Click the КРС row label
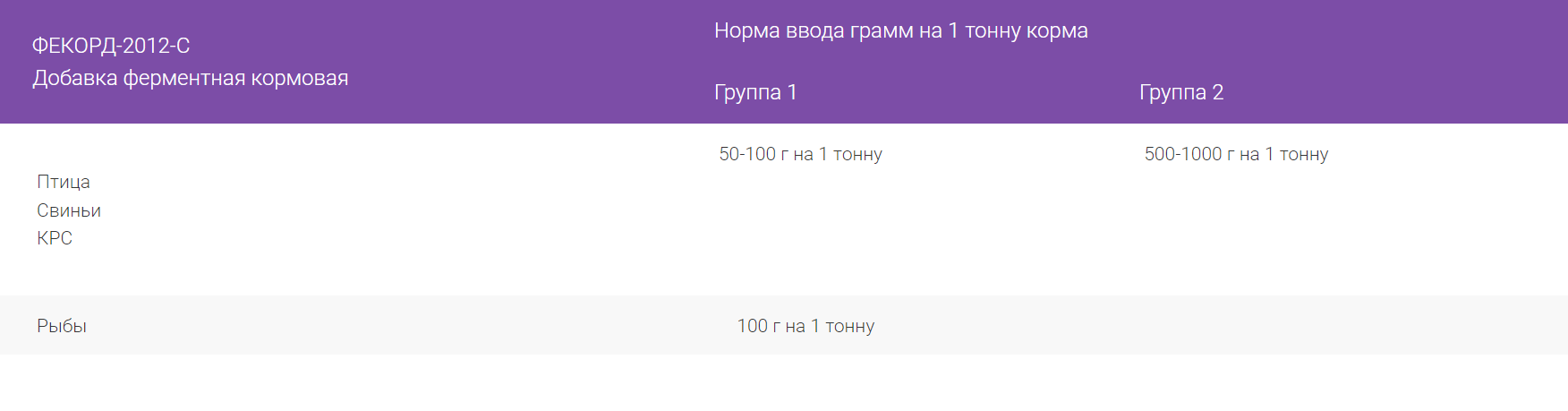 click(55, 238)
